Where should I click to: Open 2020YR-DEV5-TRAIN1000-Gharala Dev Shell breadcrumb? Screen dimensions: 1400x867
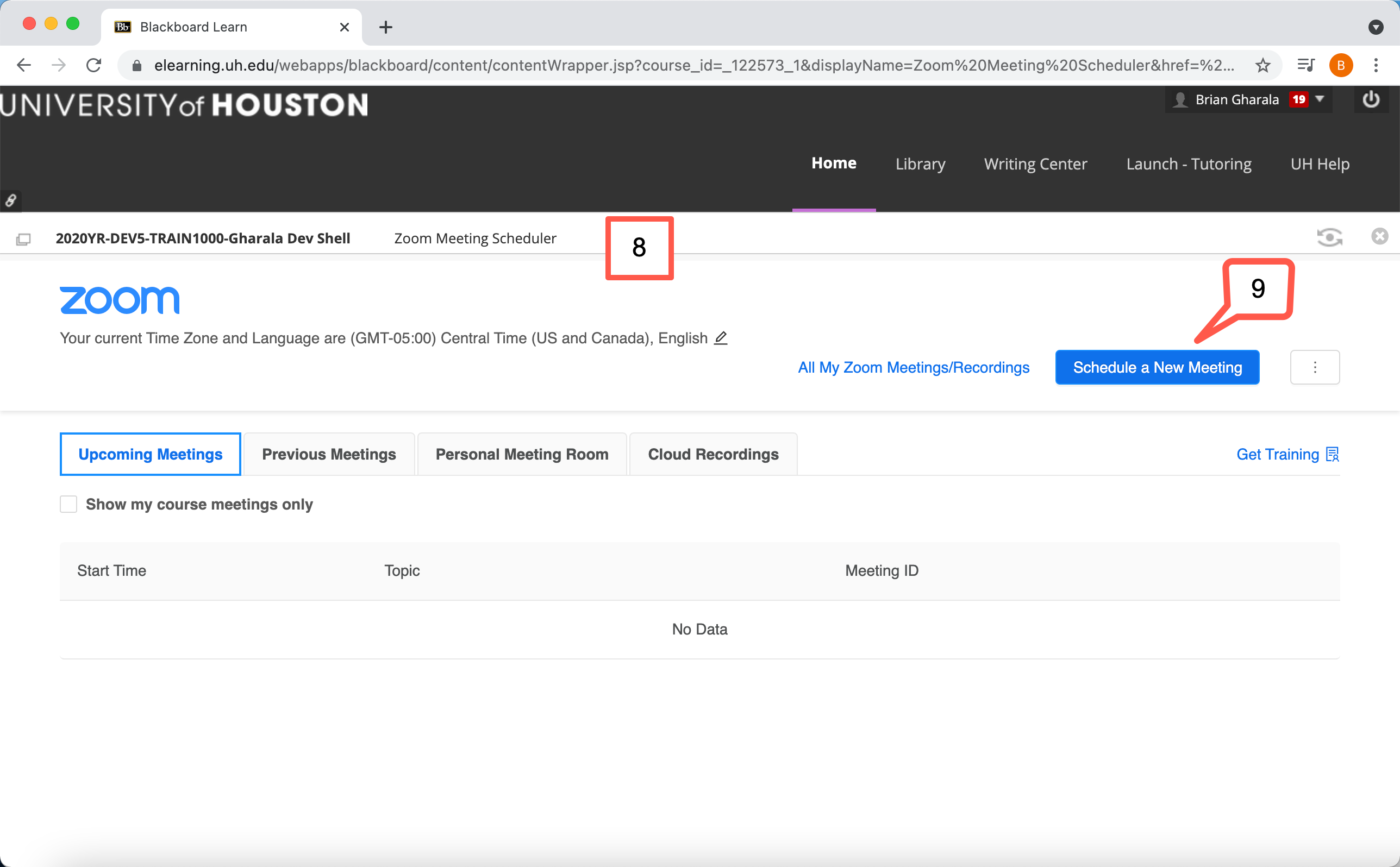click(x=203, y=238)
